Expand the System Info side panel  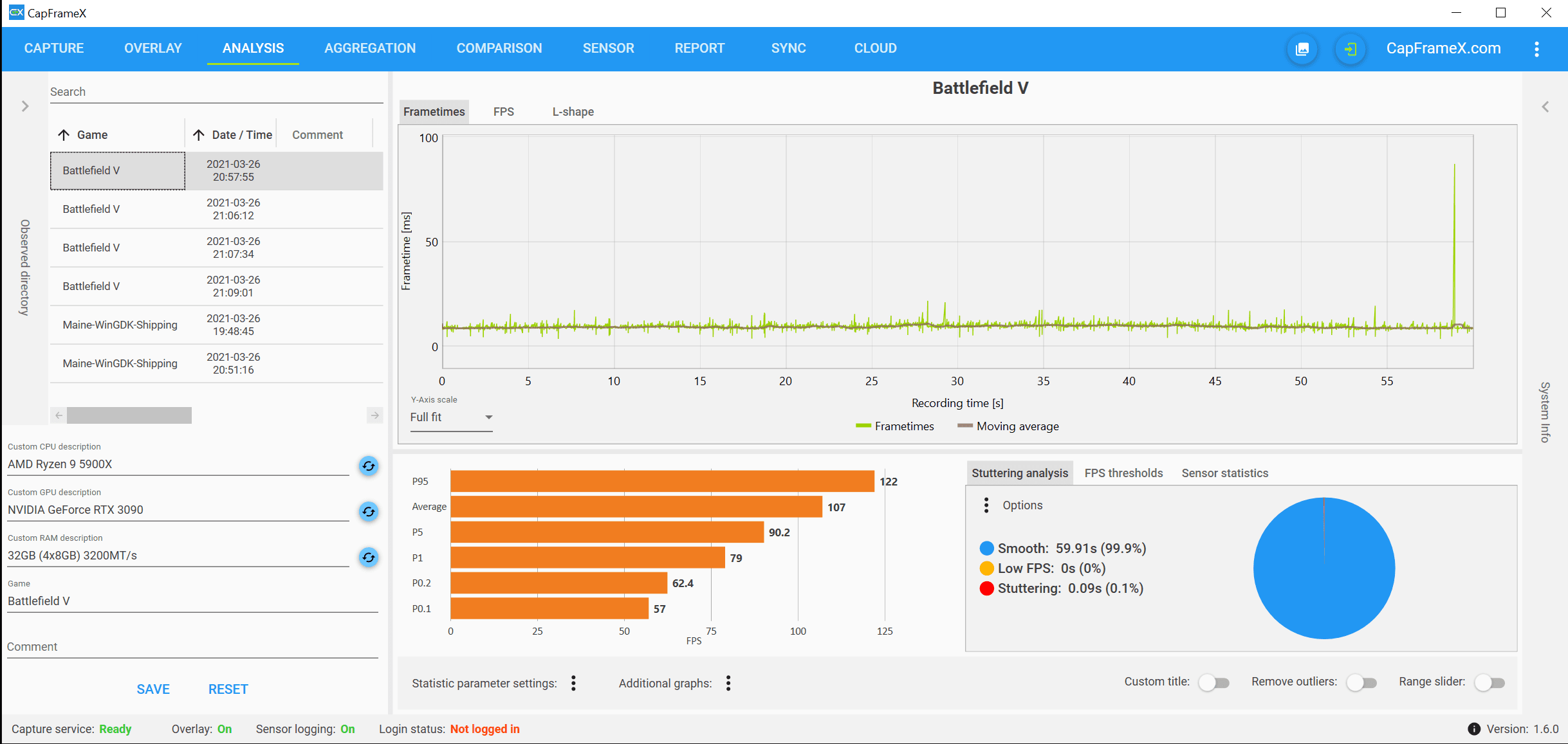tap(1545, 107)
